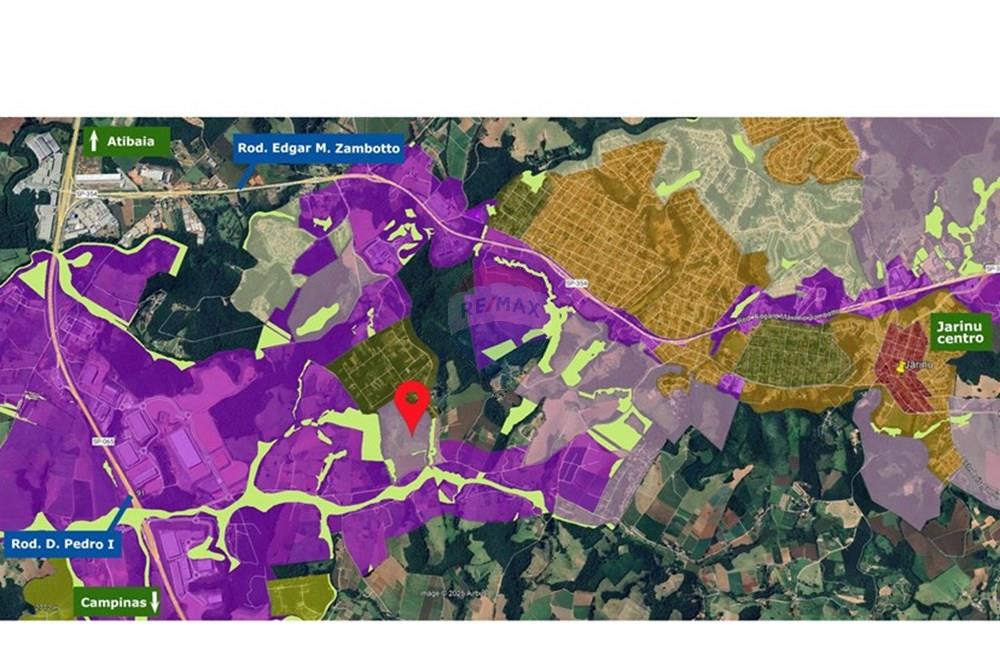Click the Rod. D. Pedro I label
The height and width of the screenshot is (667, 1000).
[x=62, y=545]
